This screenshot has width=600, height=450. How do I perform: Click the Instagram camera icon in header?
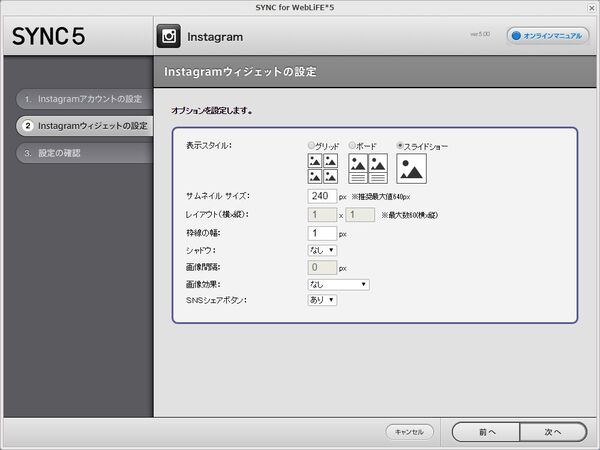tap(168, 36)
